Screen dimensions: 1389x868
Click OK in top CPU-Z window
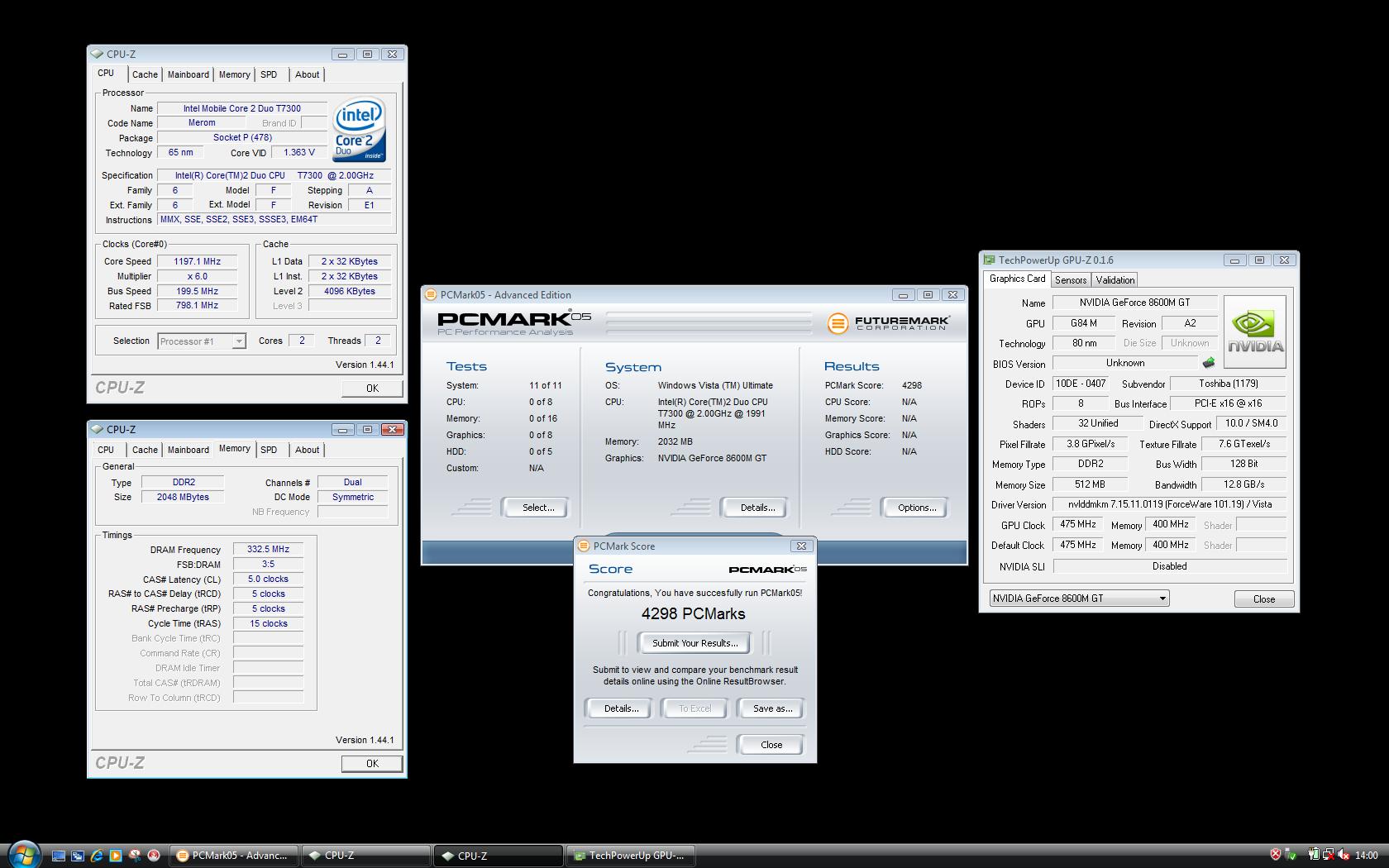click(x=372, y=389)
